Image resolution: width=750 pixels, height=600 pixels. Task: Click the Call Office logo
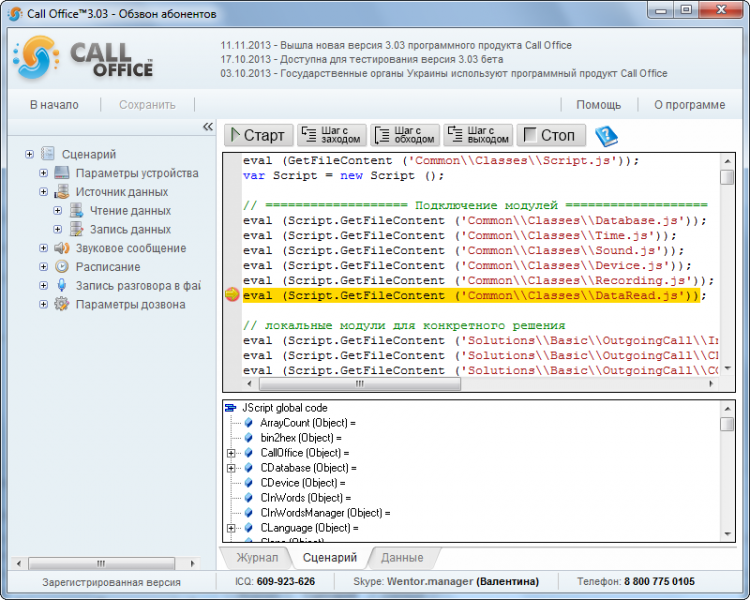[85, 59]
